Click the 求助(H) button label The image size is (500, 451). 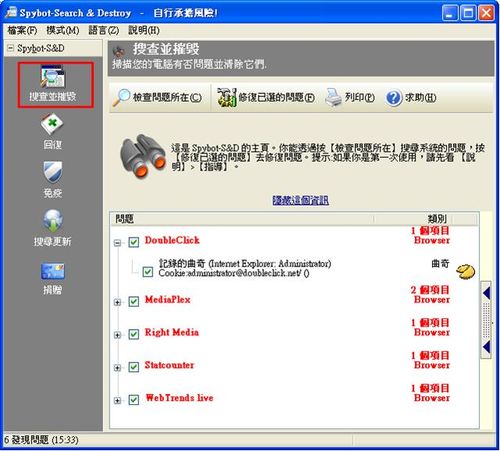pos(420,98)
